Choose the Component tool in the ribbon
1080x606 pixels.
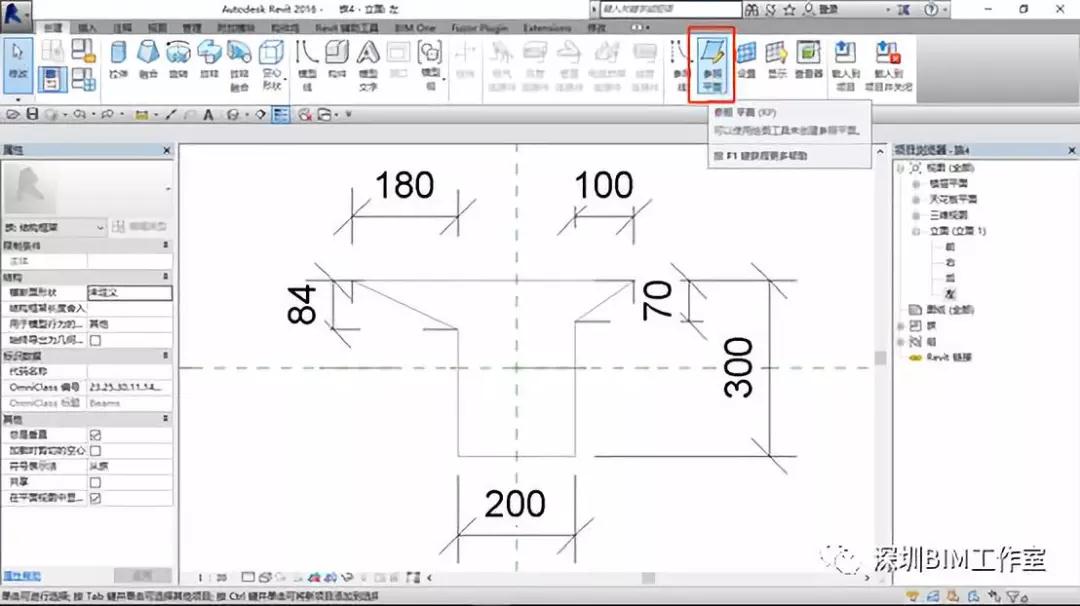(x=337, y=60)
